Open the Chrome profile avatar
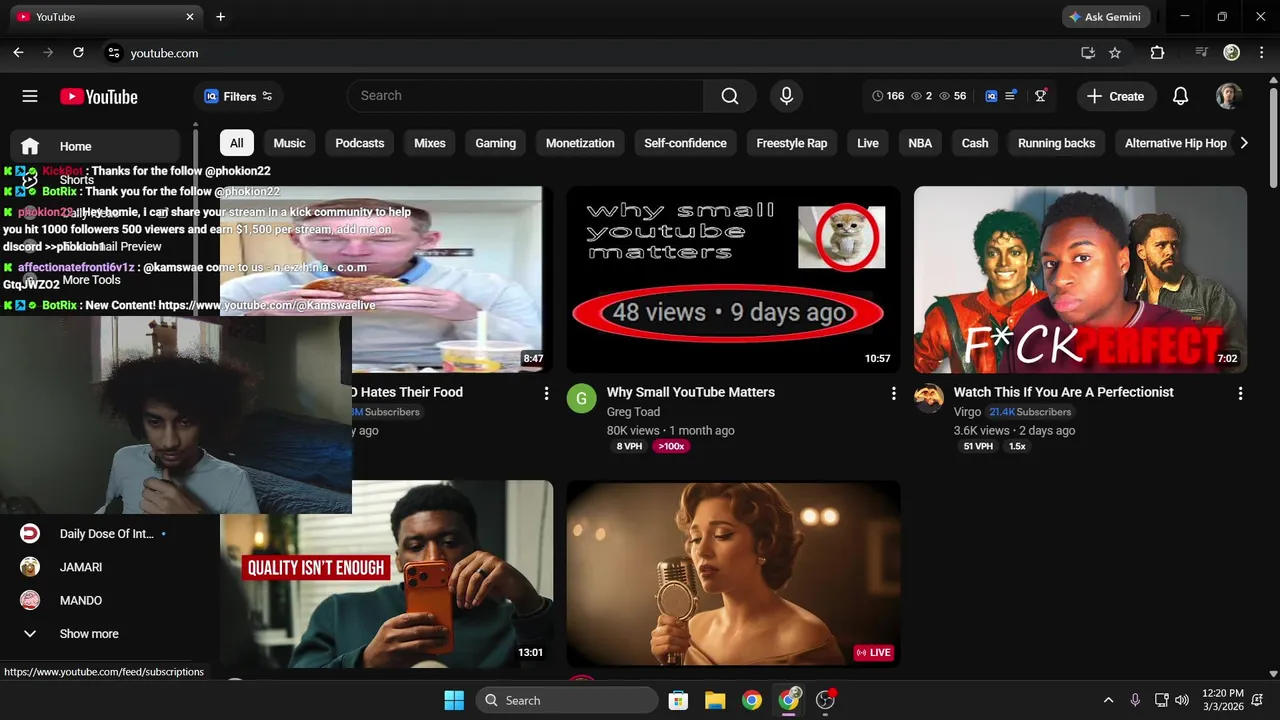The height and width of the screenshot is (720, 1280). (x=1232, y=53)
